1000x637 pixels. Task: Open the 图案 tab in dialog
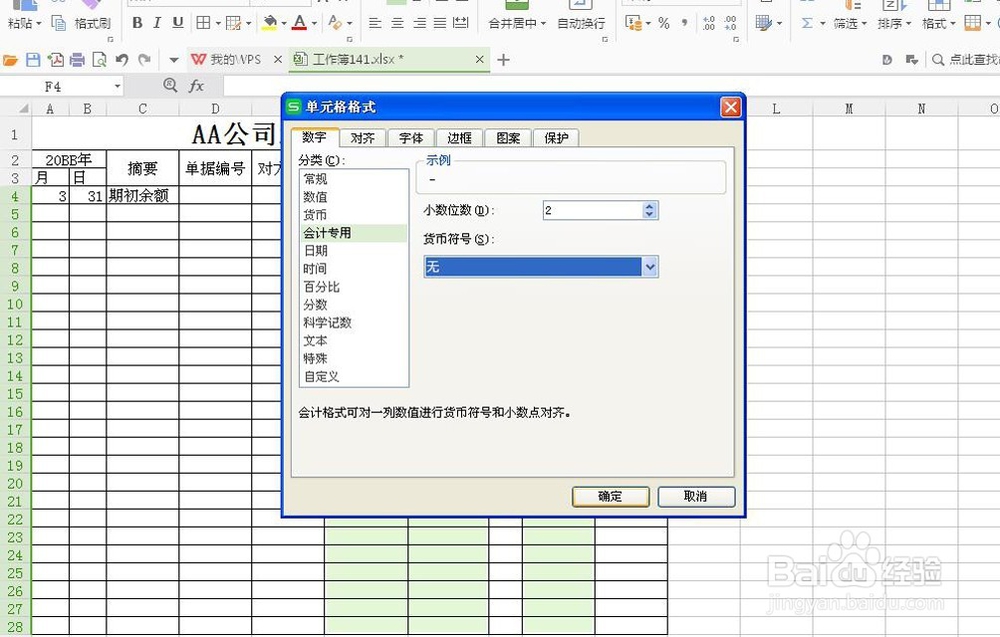tap(508, 138)
